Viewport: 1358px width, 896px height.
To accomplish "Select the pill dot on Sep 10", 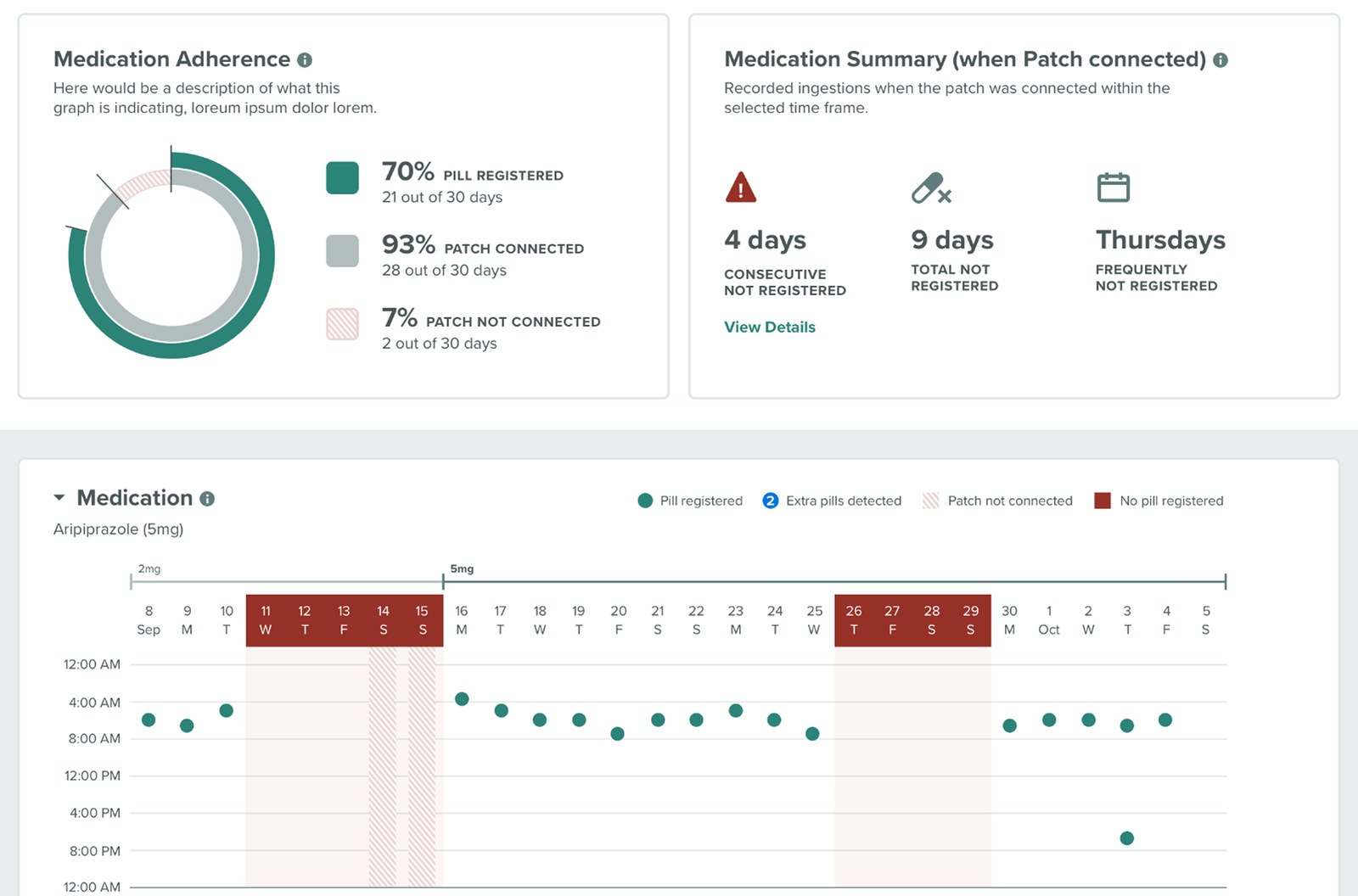I will point(226,710).
